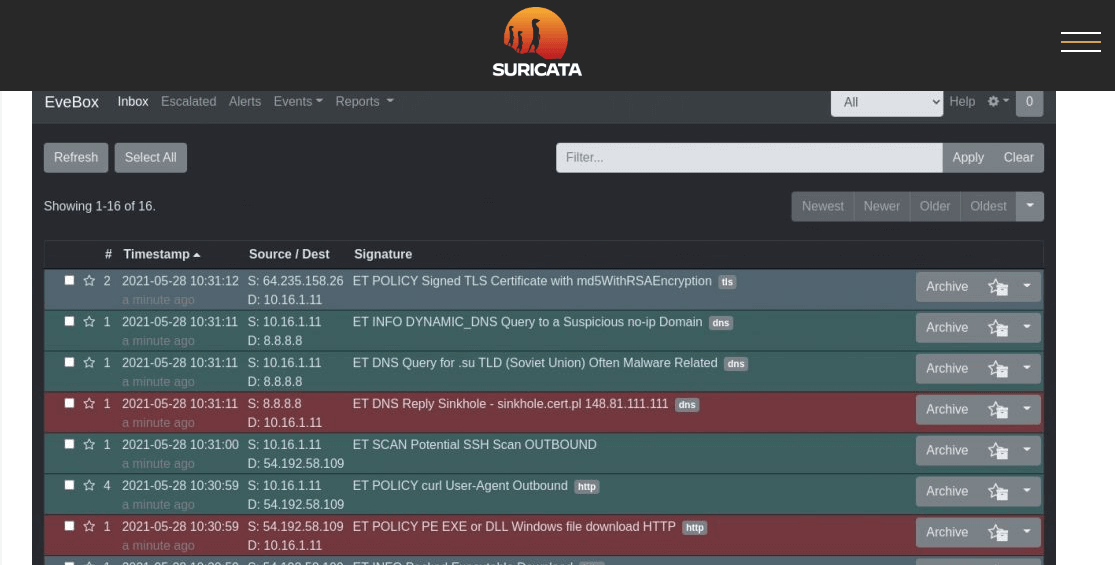Click the http tag on curl User-Agent alert
Viewport: 1115px width, 565px height.
tap(587, 487)
